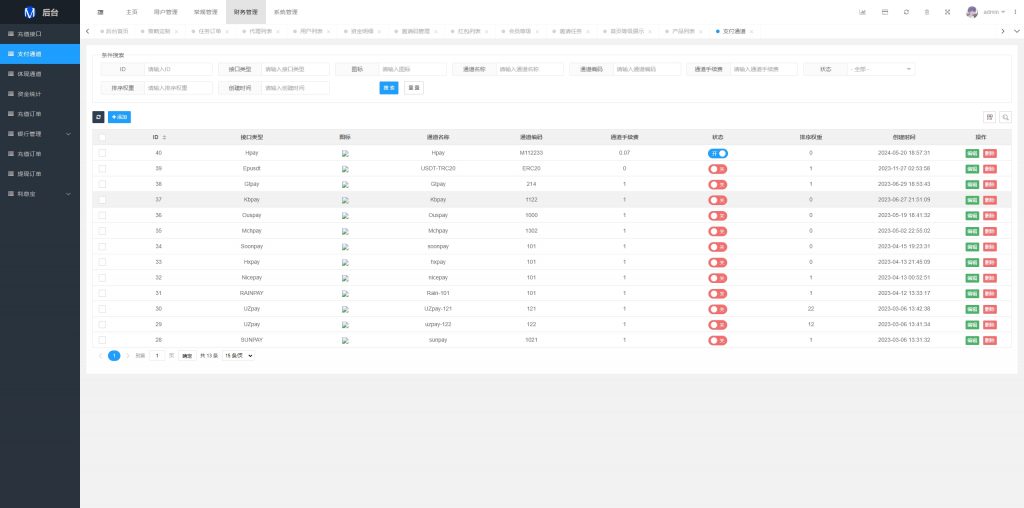Click the ID column sort arrows
Image resolution: width=1024 pixels, height=508 pixels.
(164, 137)
